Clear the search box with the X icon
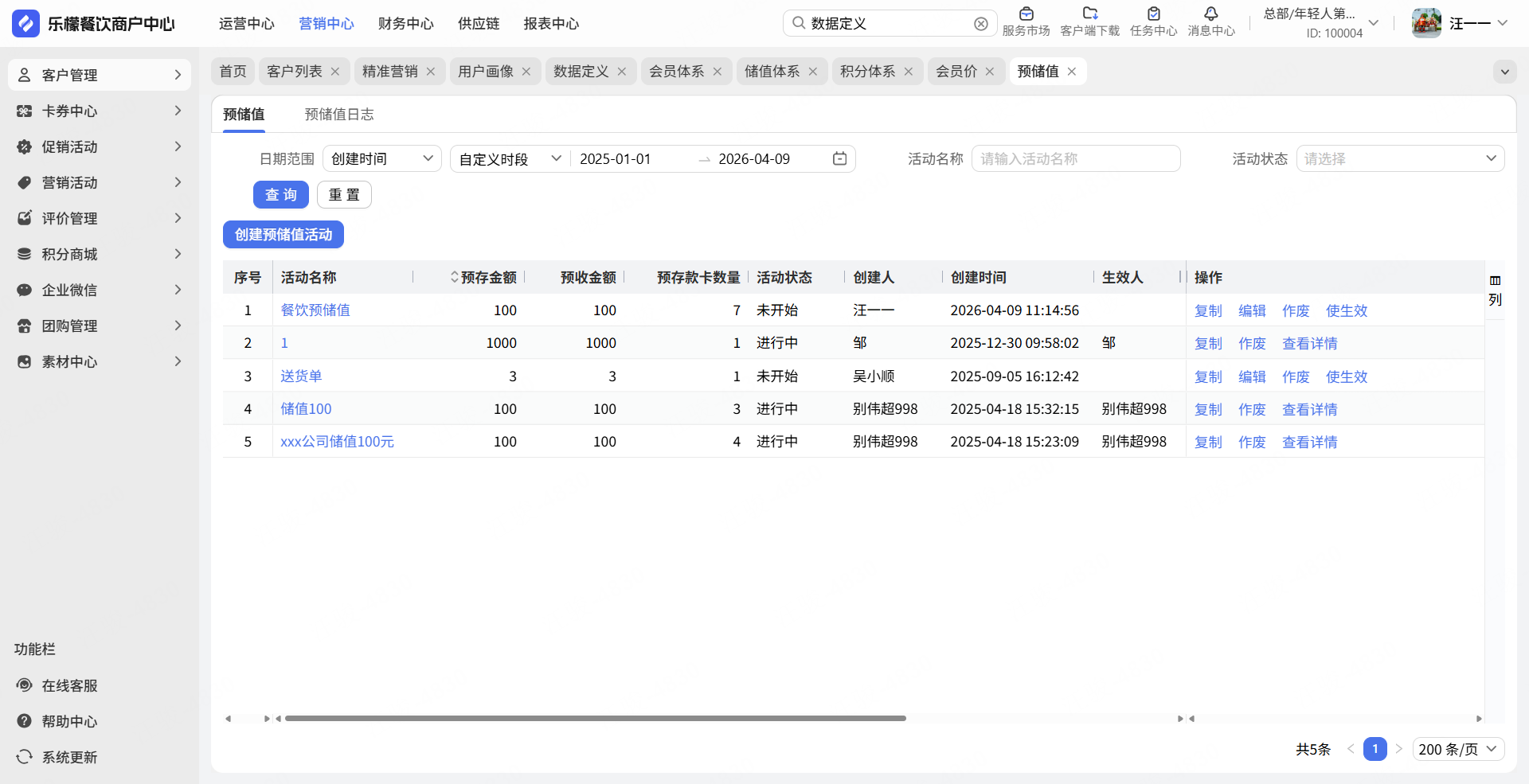This screenshot has height=784, width=1529. click(981, 24)
